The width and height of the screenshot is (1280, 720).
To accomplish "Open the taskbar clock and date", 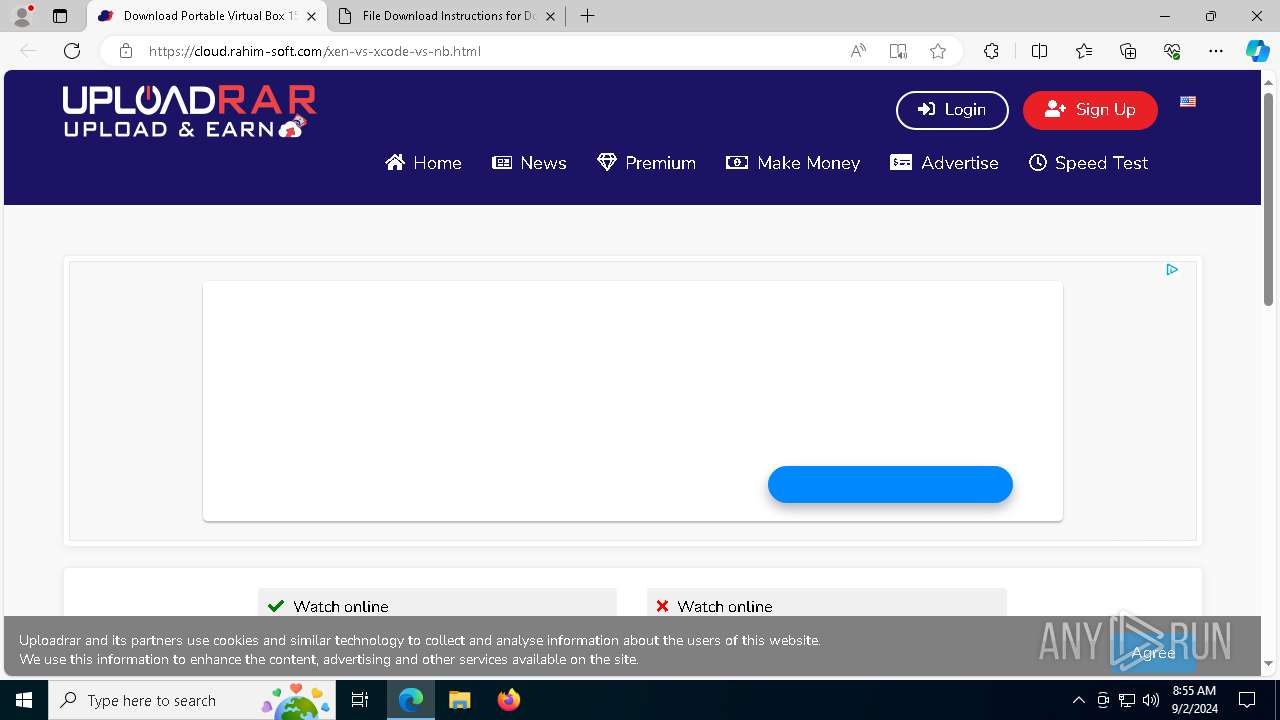I will point(1194,700).
